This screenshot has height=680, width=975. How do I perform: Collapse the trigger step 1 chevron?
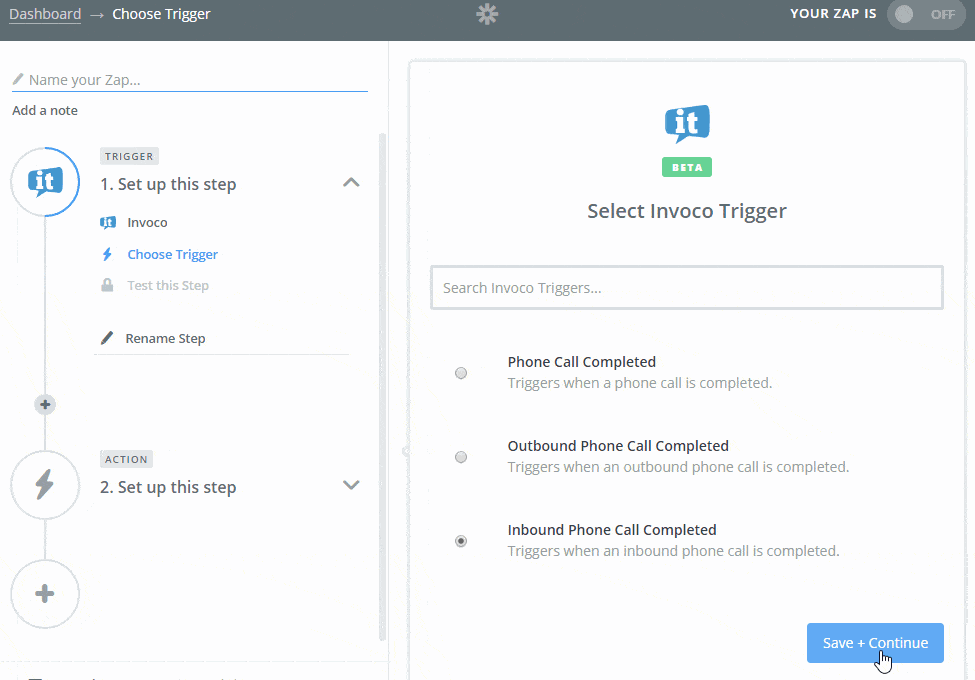351,182
